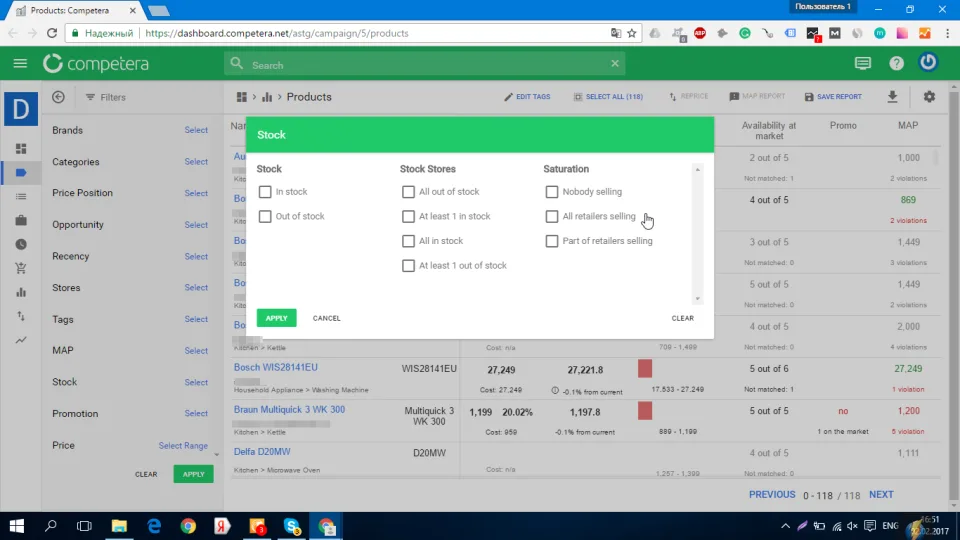Click red indicator in Braun Multiquick row

(x=645, y=411)
